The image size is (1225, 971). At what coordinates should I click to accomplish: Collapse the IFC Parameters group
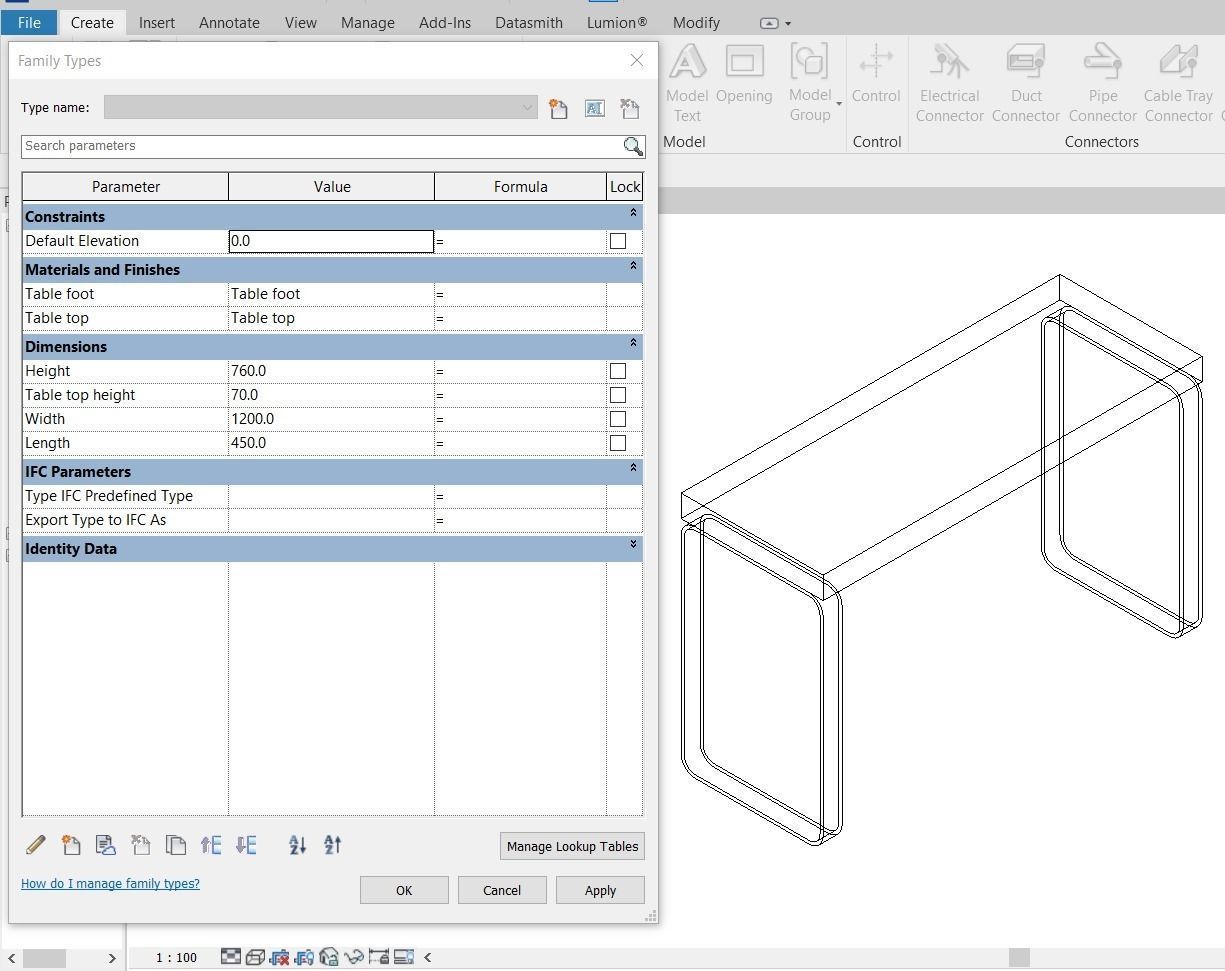[633, 468]
